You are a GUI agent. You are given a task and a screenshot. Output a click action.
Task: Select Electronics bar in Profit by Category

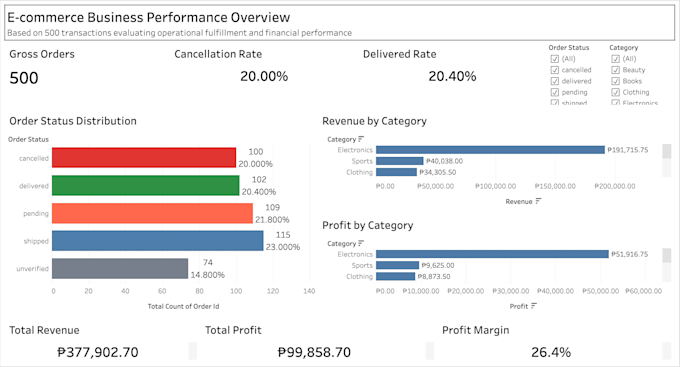click(492, 254)
